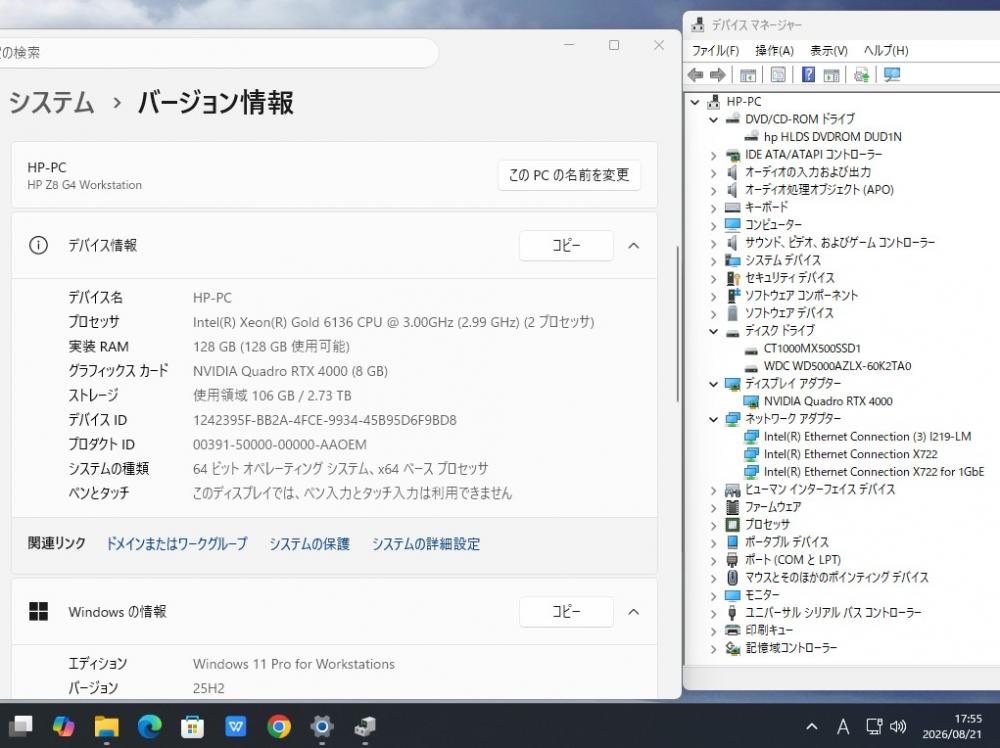Launch Google Chrome from the taskbar
The height and width of the screenshot is (748, 1000).
tap(279, 726)
